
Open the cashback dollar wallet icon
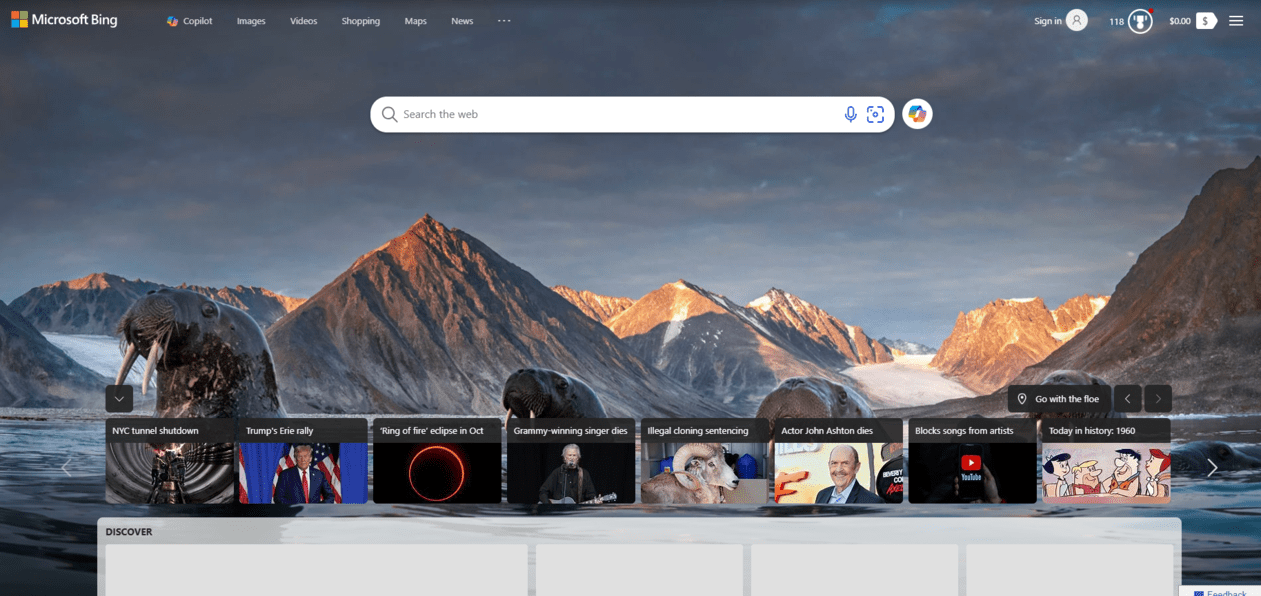[x=1205, y=21]
